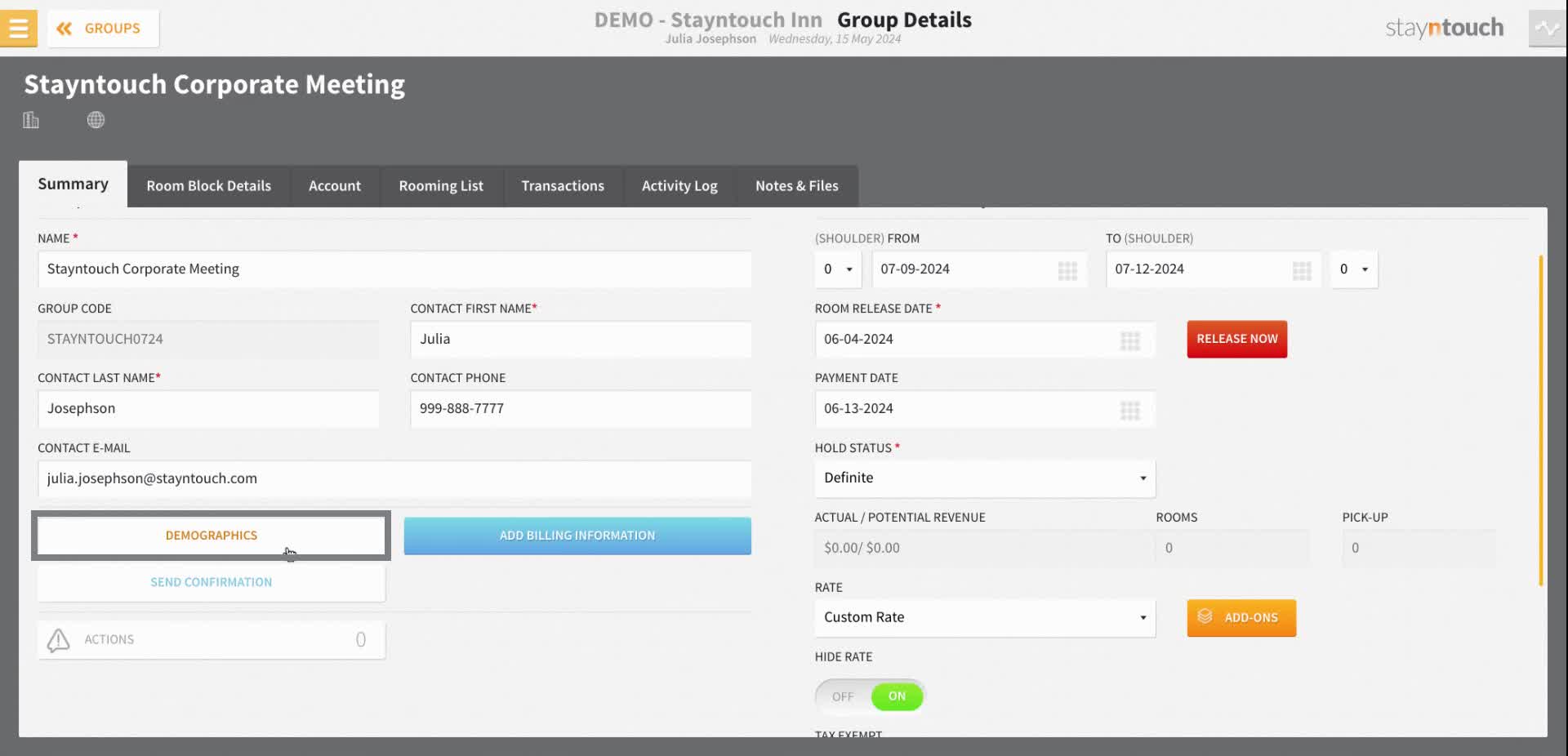Open calendar picker for To date
The height and width of the screenshot is (756, 1568).
[1302, 270]
